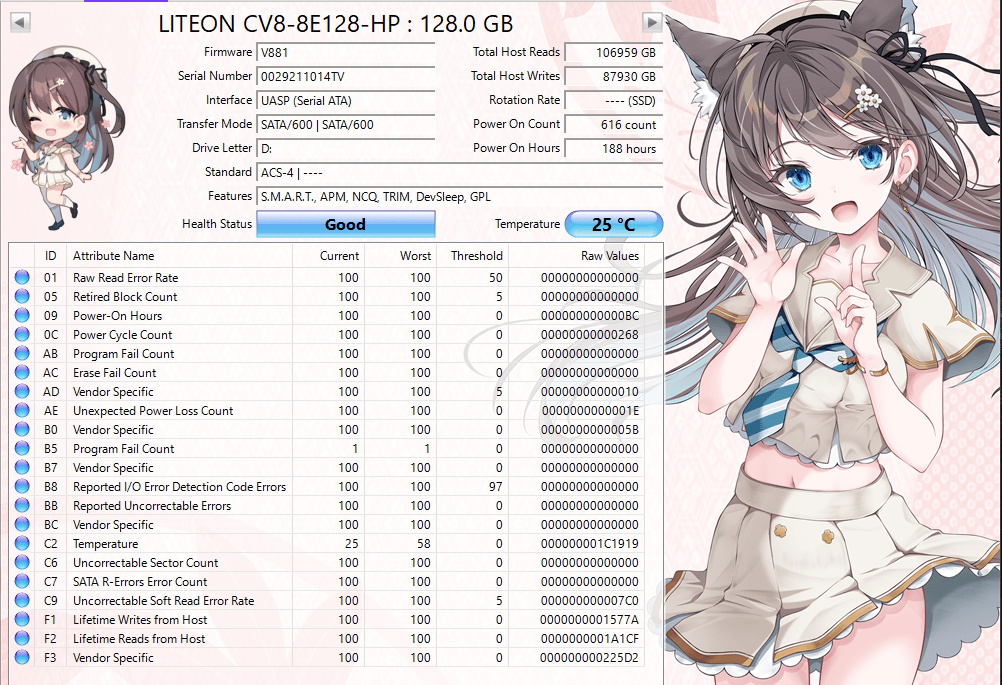Screen dimensions: 1002x685
Task: Click status icon for Power Cycle Count
Action: (22, 334)
